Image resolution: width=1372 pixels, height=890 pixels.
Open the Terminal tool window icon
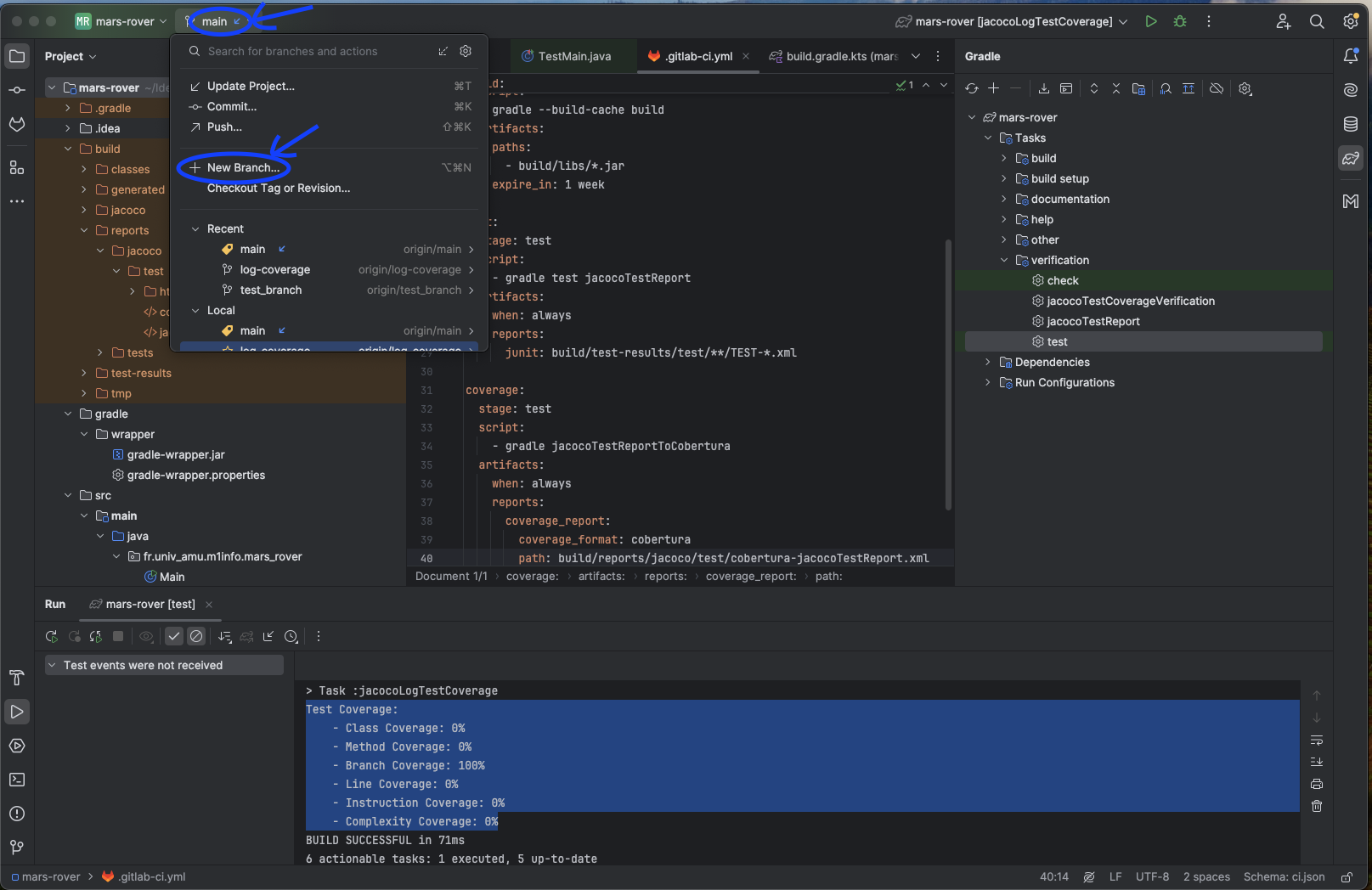pos(17,780)
